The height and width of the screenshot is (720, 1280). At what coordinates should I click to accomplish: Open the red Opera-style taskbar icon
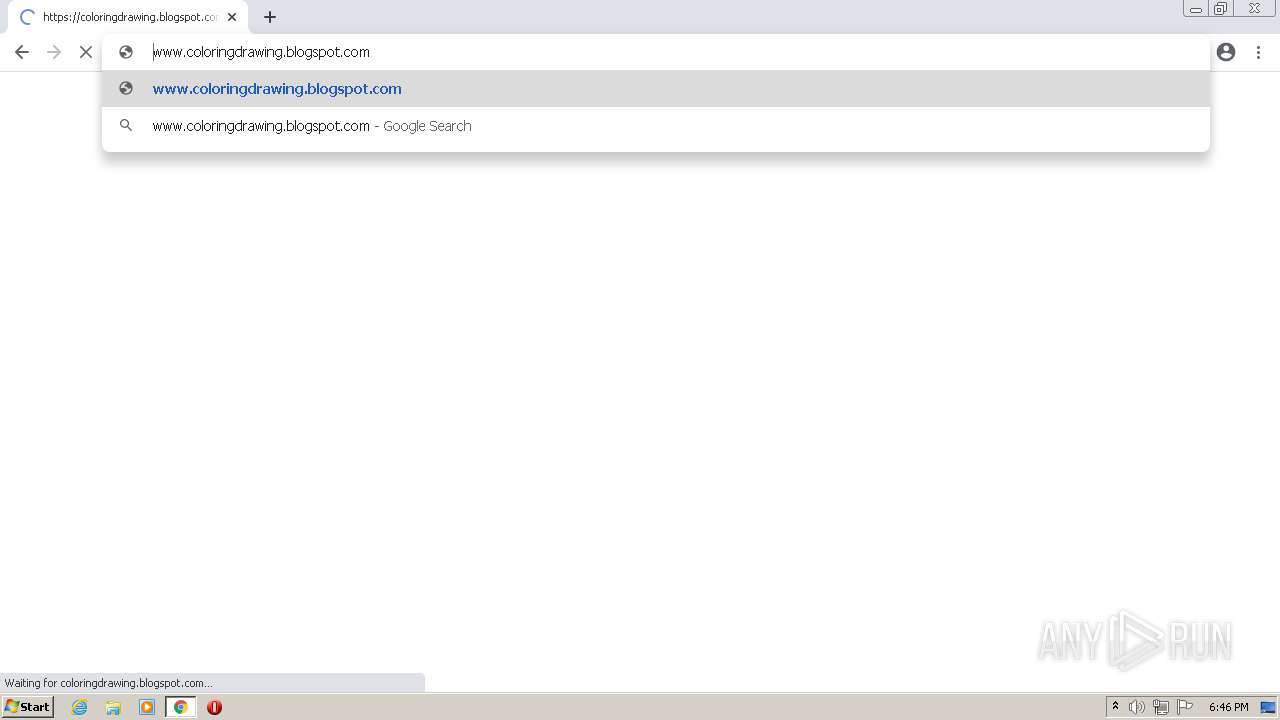point(214,707)
